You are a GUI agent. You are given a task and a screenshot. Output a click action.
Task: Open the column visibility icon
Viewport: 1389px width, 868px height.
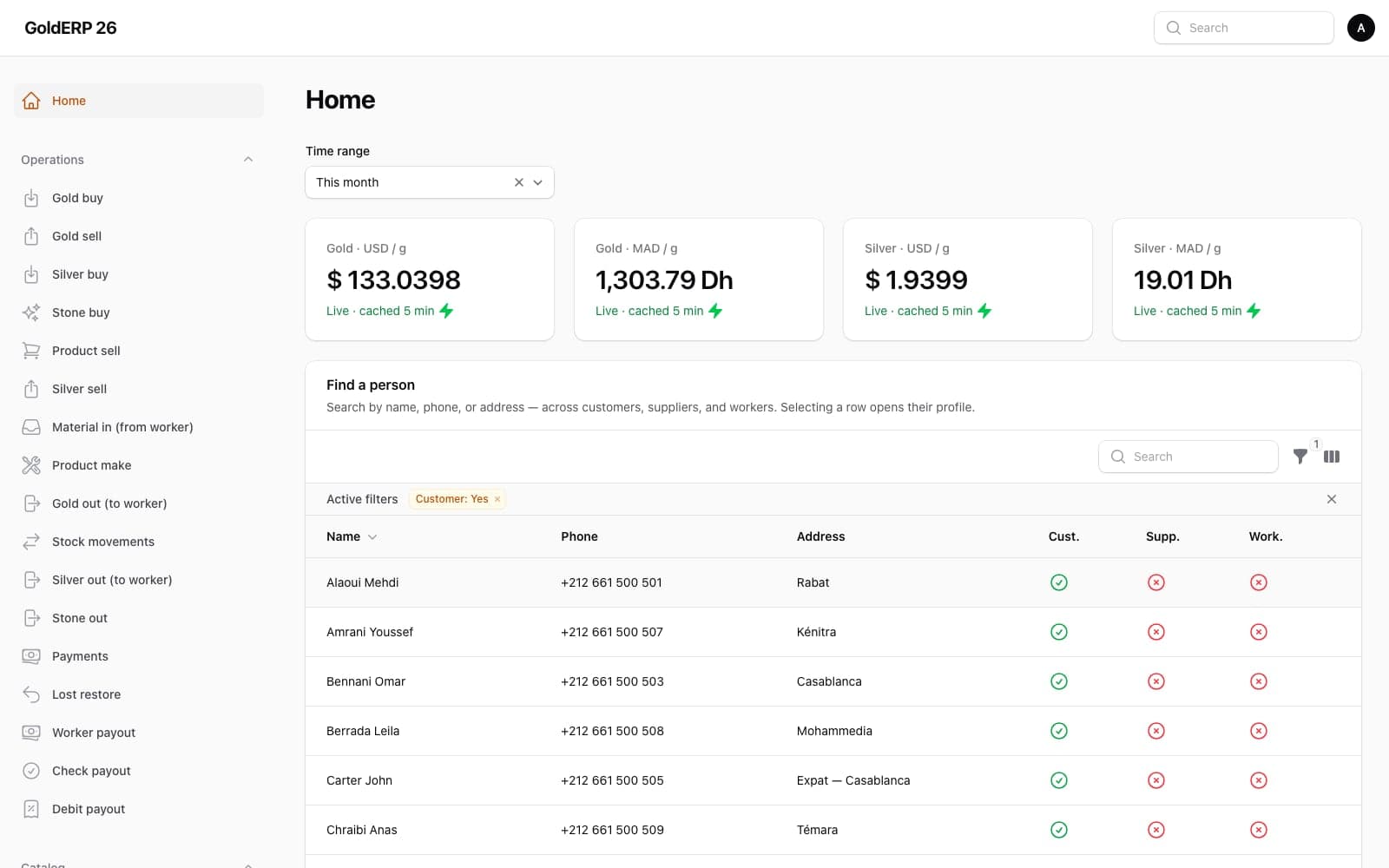pos(1332,457)
